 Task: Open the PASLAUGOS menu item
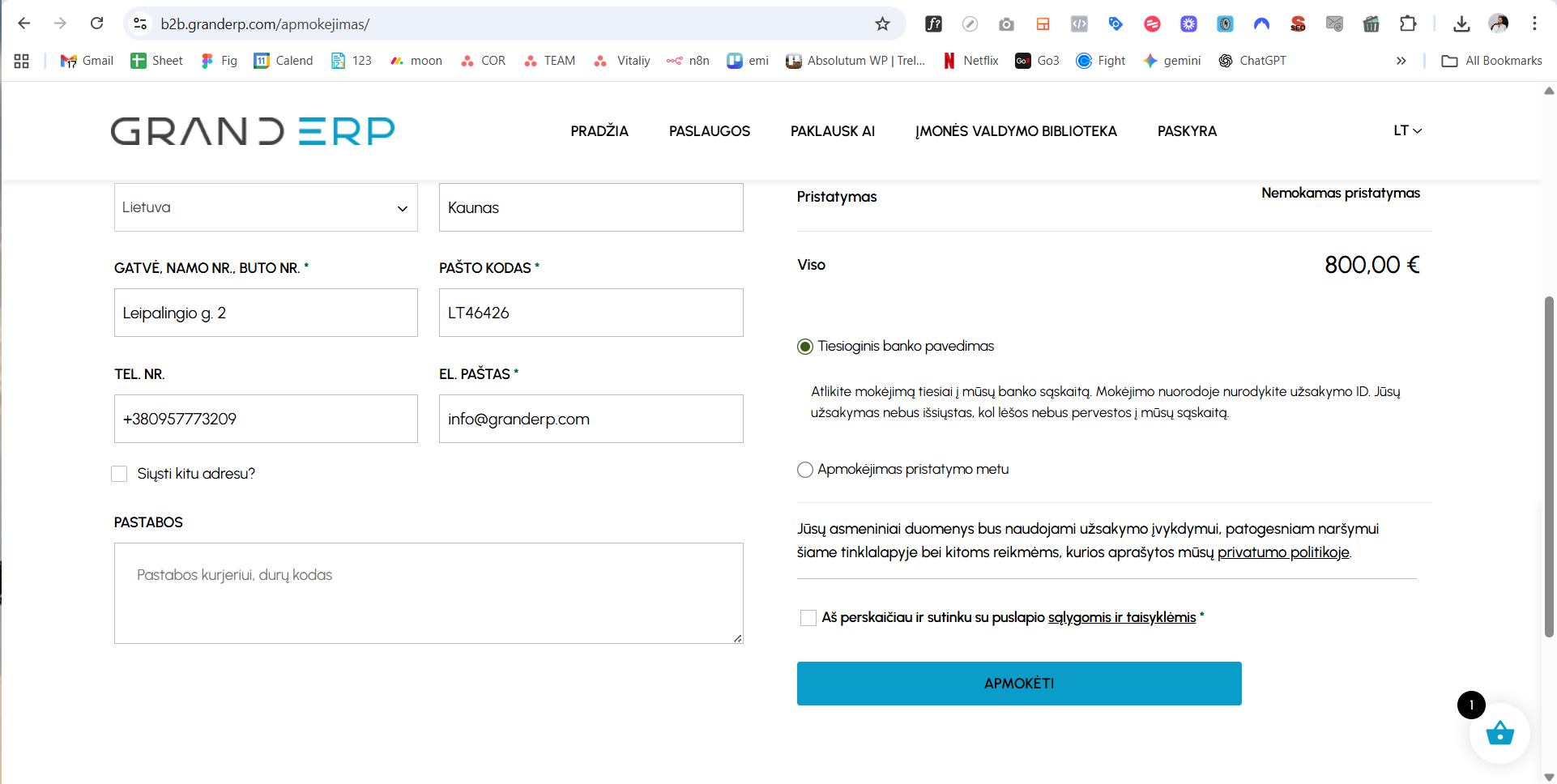pyautogui.click(x=709, y=131)
